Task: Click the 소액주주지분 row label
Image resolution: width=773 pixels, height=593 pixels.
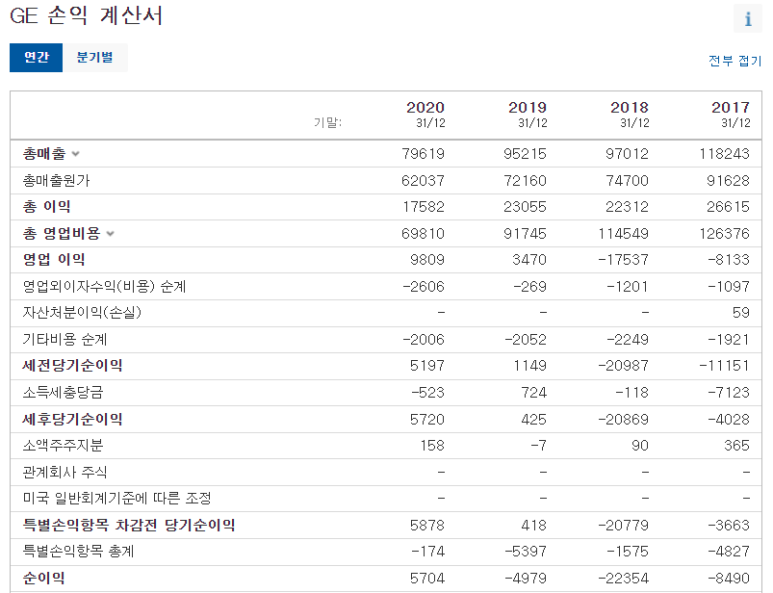Action: tap(63, 446)
